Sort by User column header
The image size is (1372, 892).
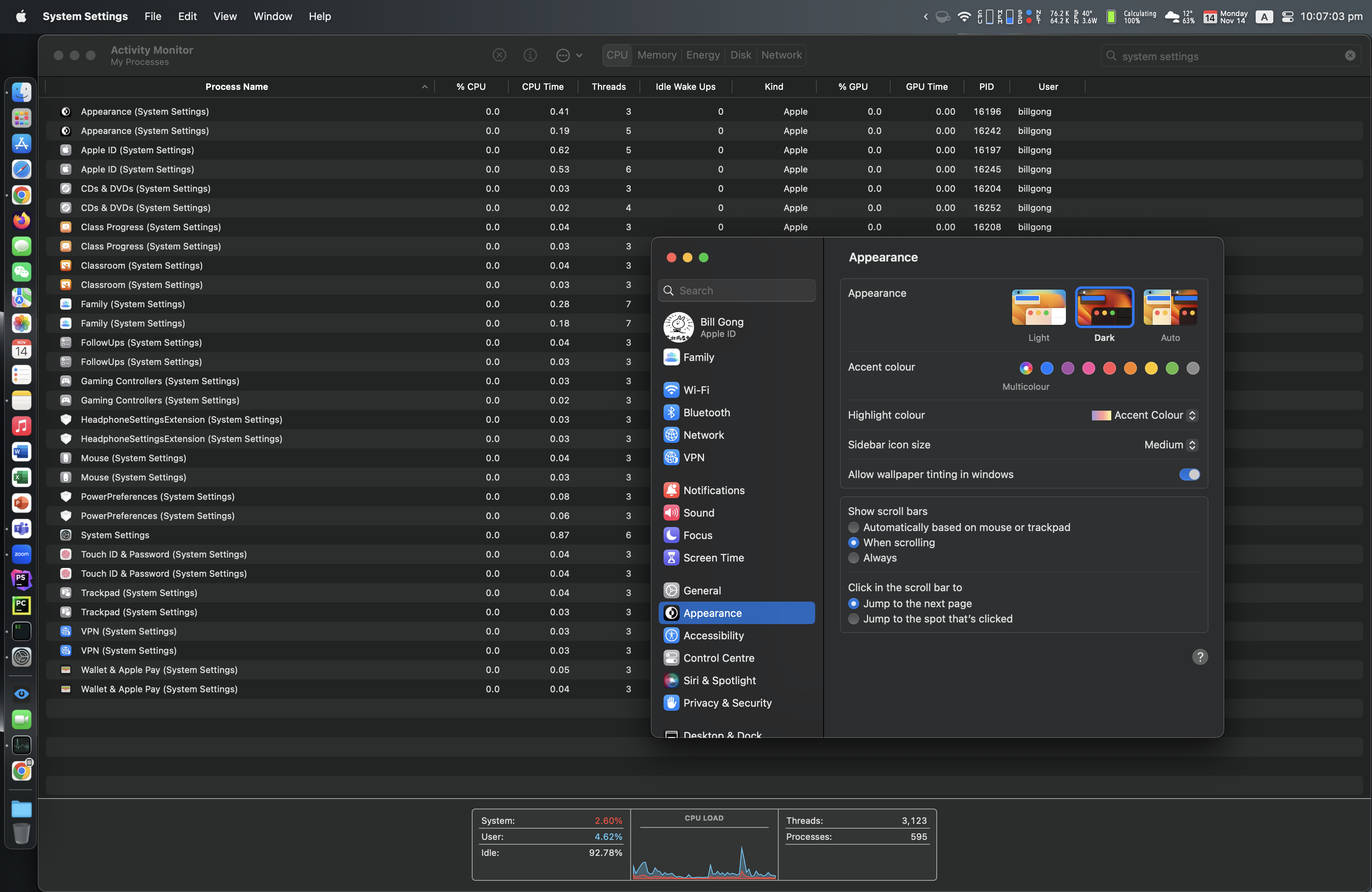(1048, 87)
